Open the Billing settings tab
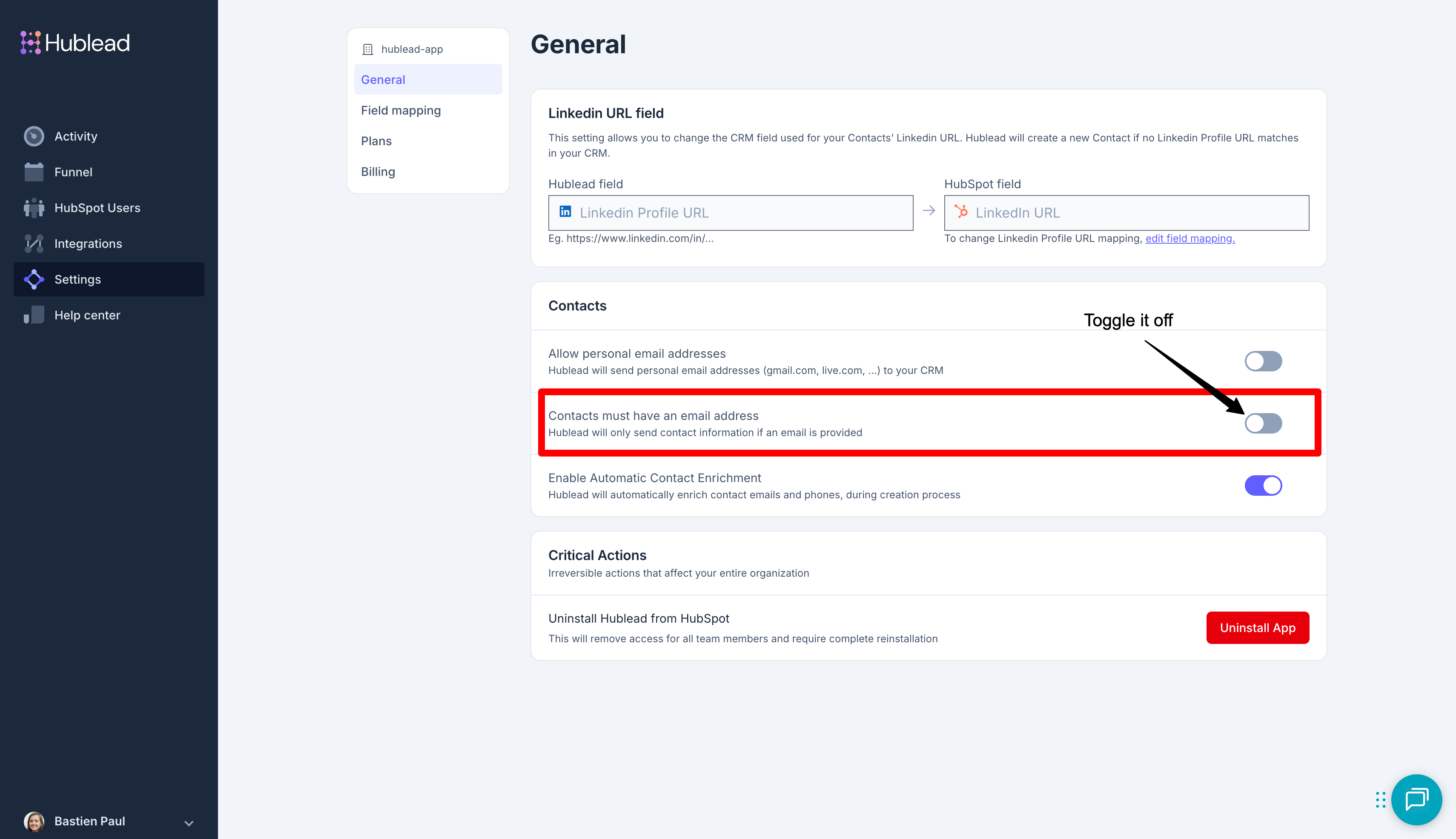 pos(378,172)
